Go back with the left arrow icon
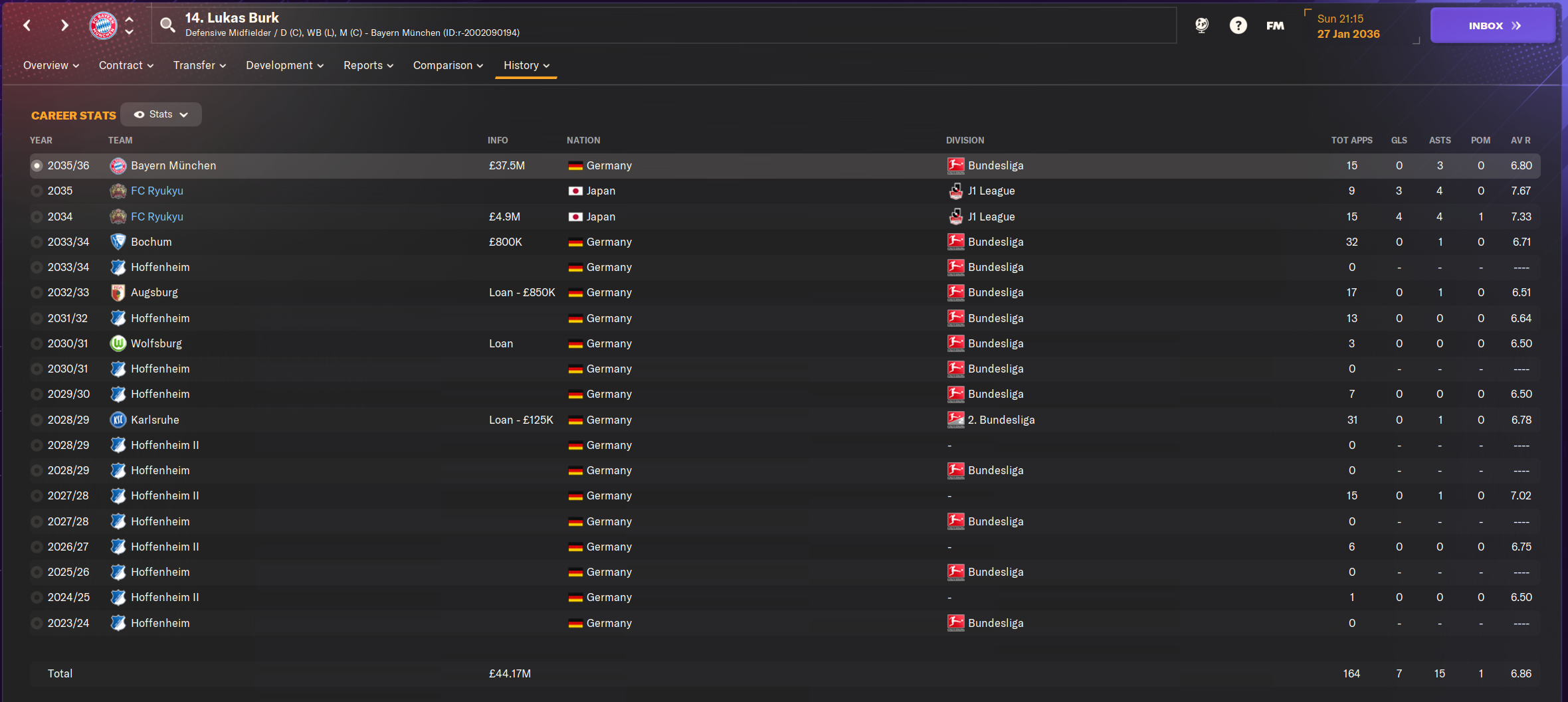Image resolution: width=1568 pixels, height=702 pixels. pos(27,25)
